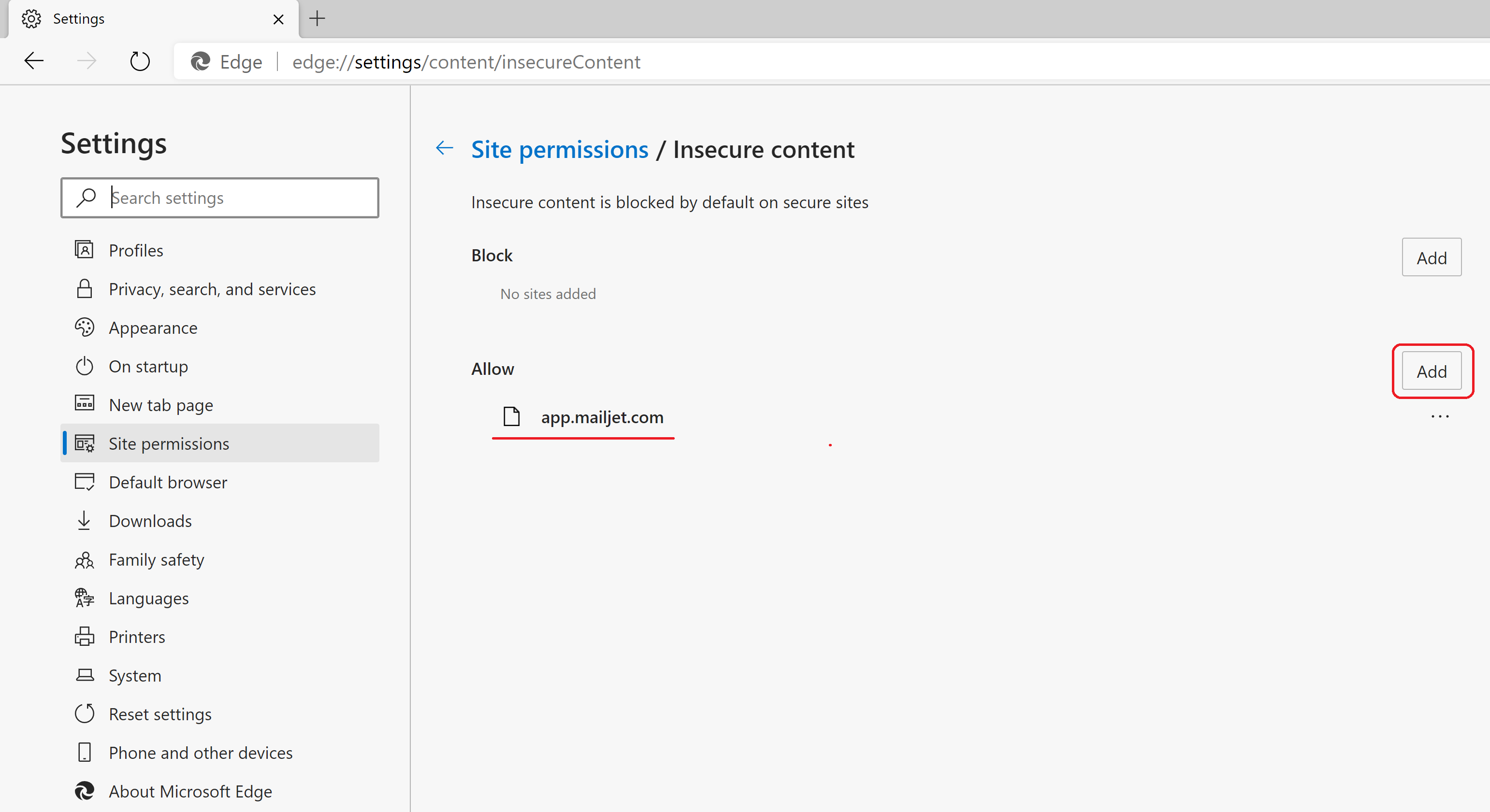The height and width of the screenshot is (812, 1490).
Task: Click the Edge logo in address bar
Action: (x=201, y=61)
